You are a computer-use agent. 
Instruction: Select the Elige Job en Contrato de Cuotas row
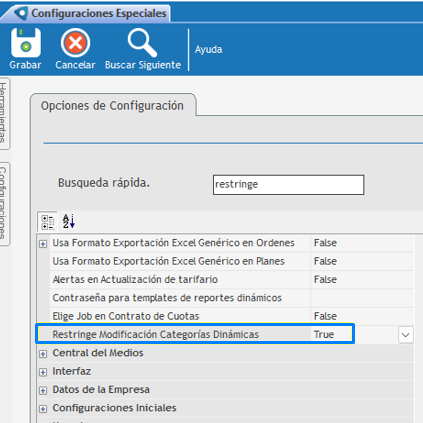point(226,316)
